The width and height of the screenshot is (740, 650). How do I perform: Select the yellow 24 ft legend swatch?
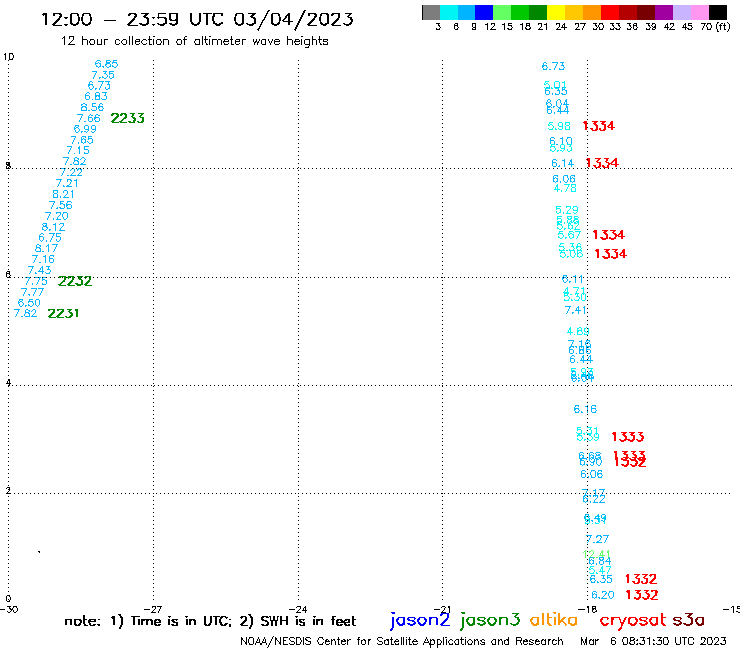point(555,13)
